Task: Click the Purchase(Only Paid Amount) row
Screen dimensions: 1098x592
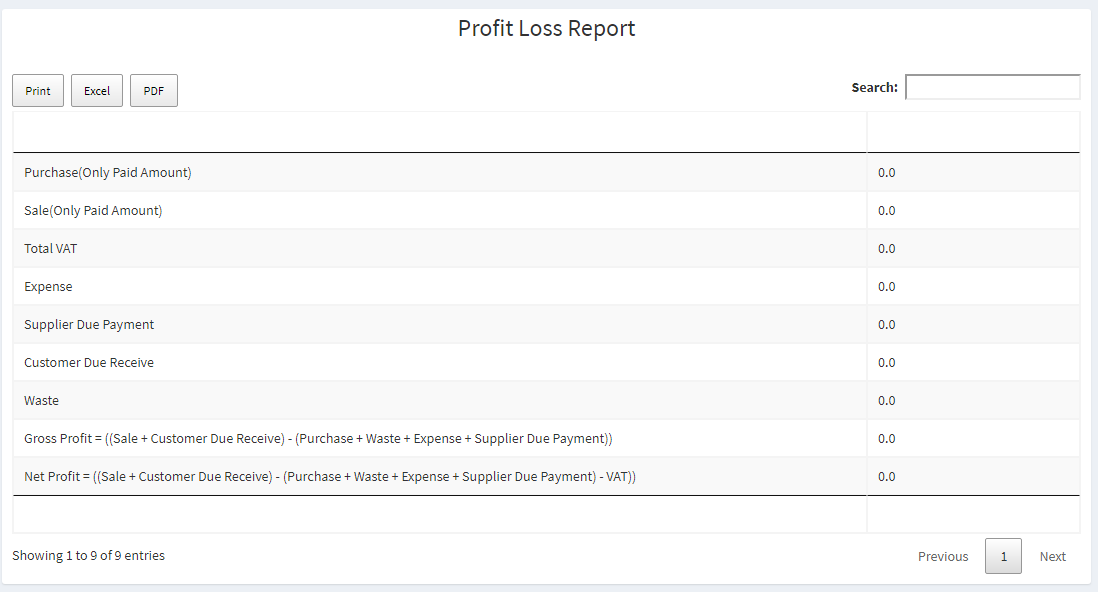Action: tap(546, 172)
